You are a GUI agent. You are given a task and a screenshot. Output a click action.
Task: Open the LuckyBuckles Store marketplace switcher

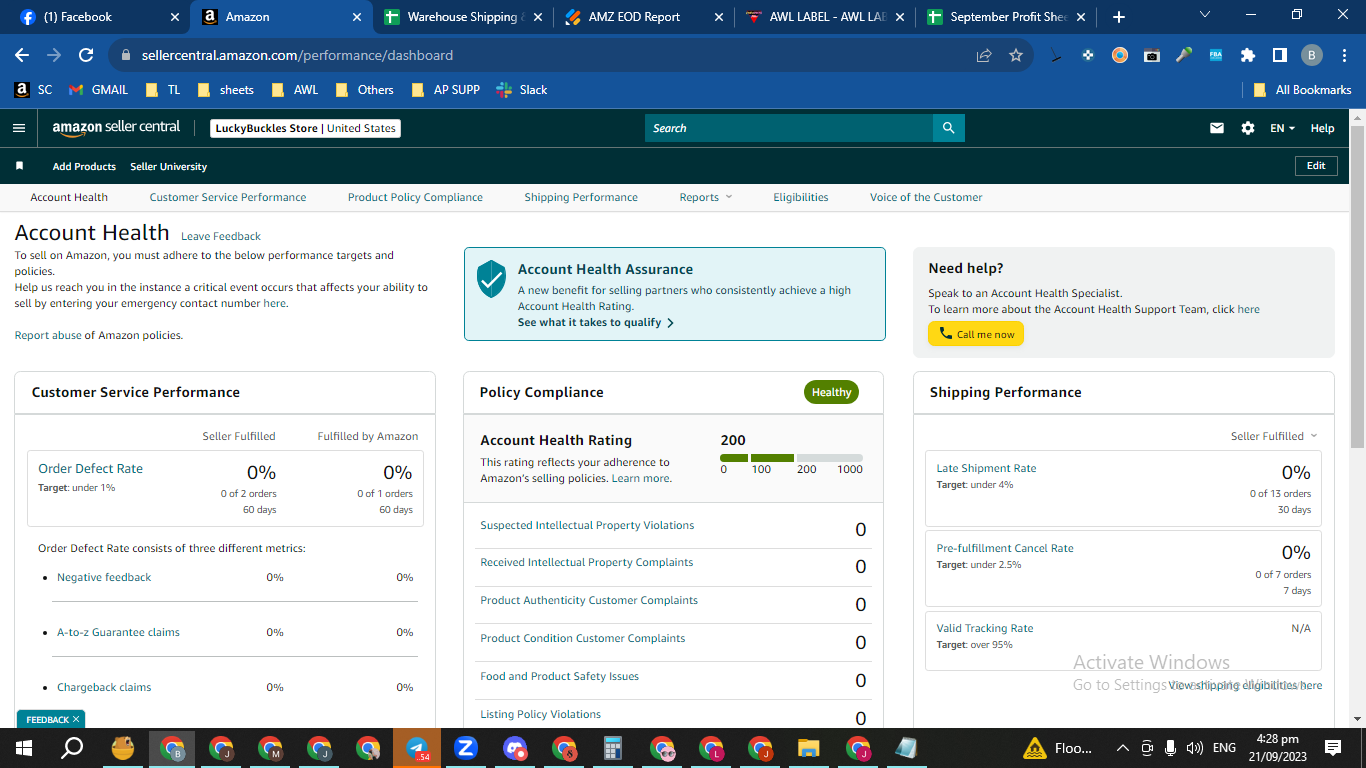tap(306, 128)
